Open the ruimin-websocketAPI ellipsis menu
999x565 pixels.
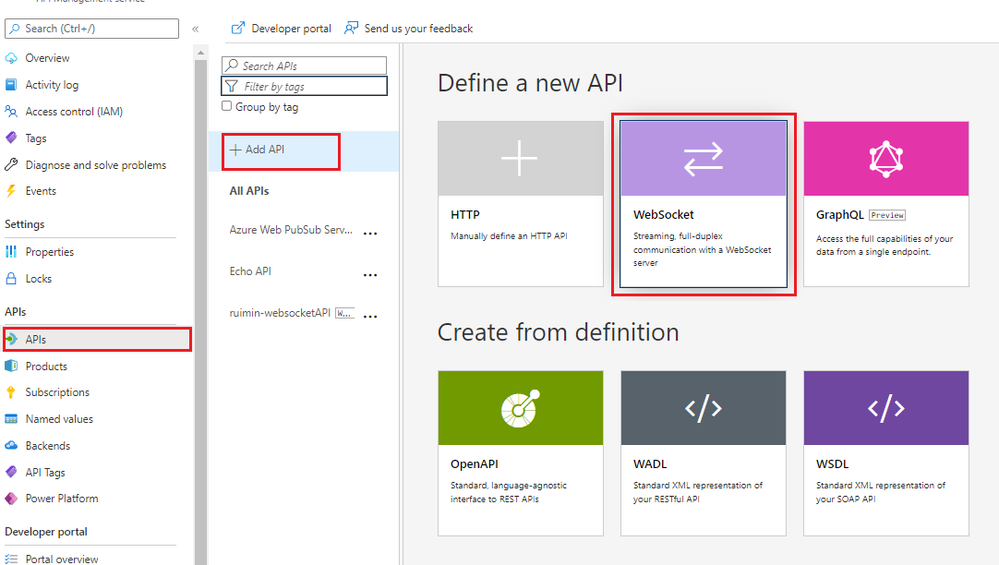(370, 316)
